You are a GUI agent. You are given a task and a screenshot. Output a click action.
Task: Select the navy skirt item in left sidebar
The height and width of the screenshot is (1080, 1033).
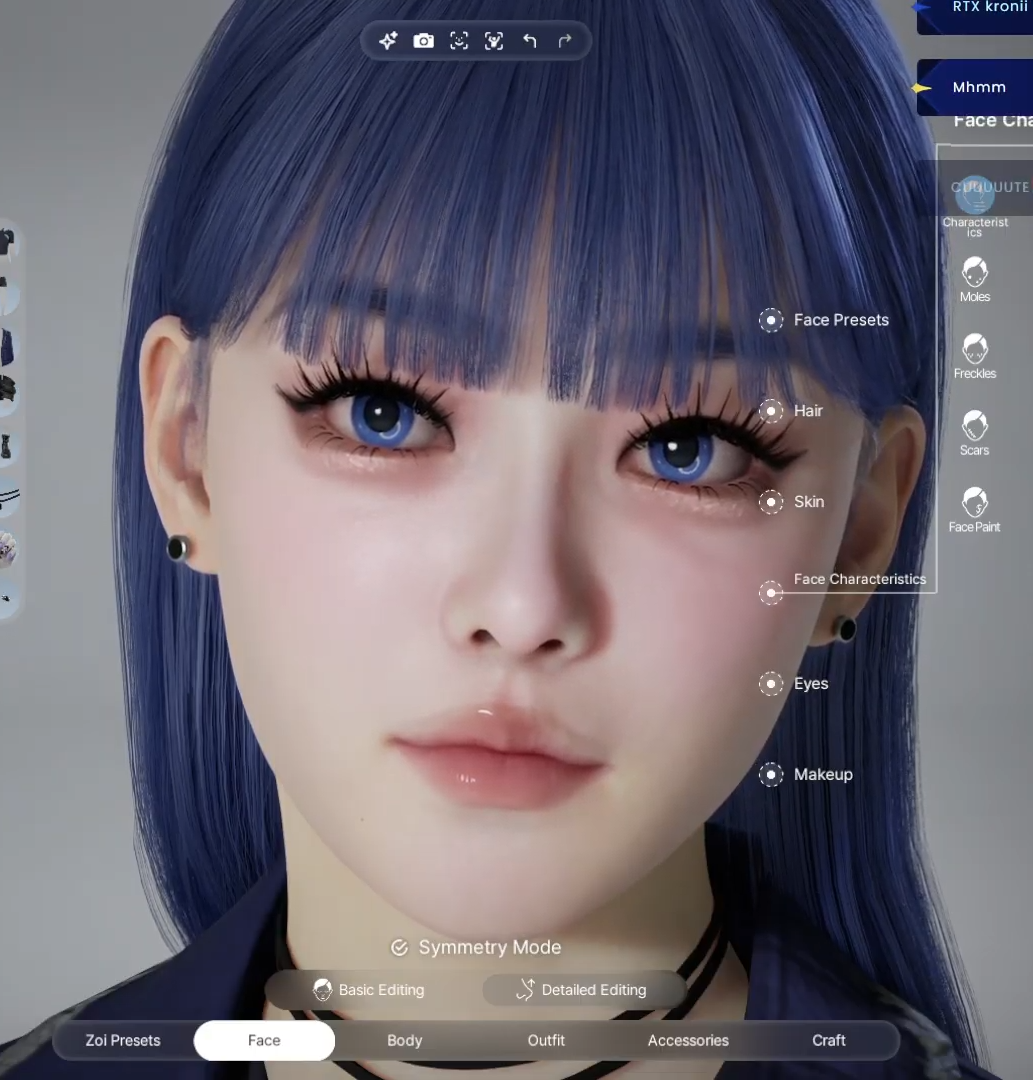click(7, 346)
